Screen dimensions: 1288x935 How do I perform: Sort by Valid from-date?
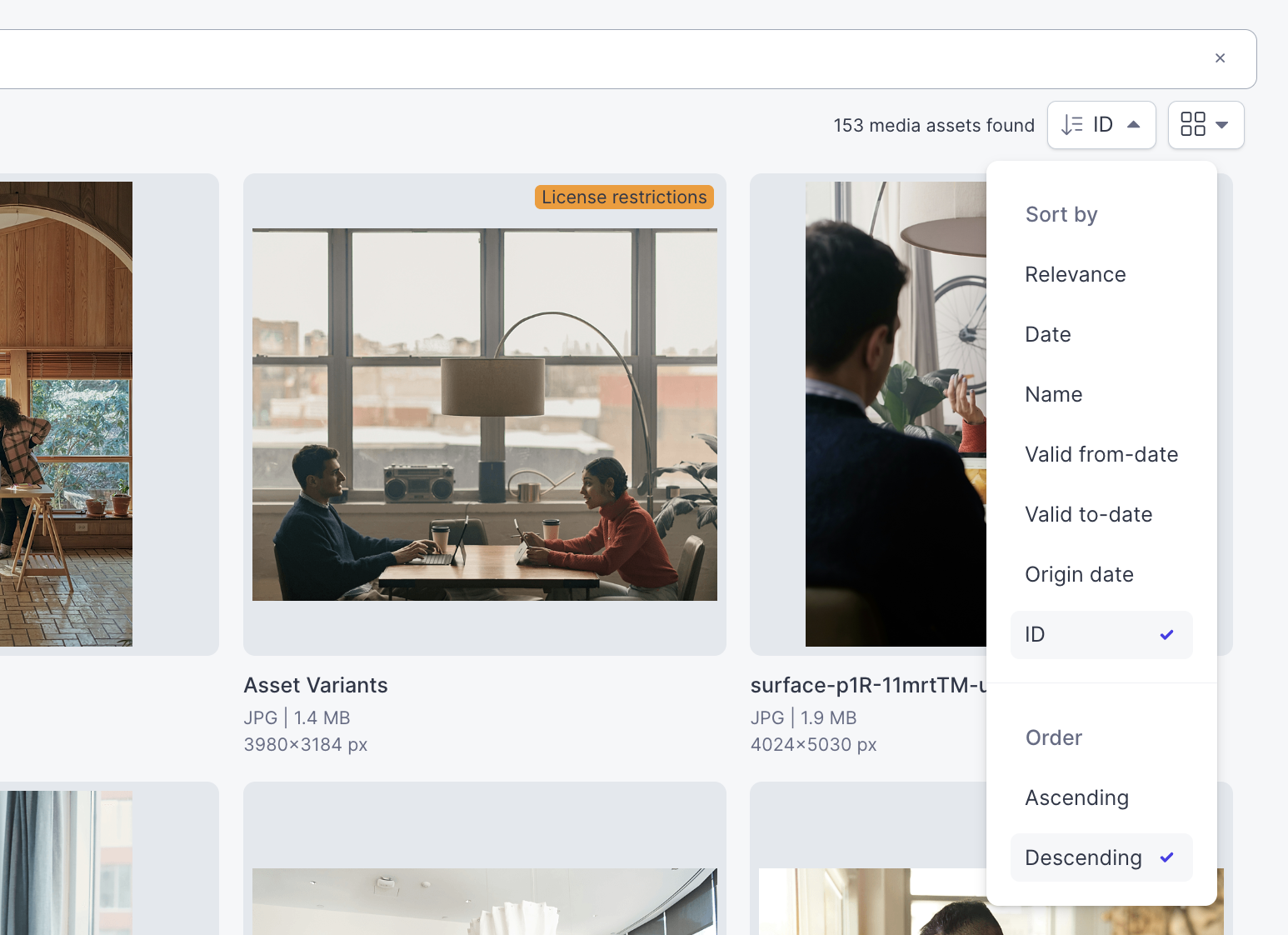1101,454
